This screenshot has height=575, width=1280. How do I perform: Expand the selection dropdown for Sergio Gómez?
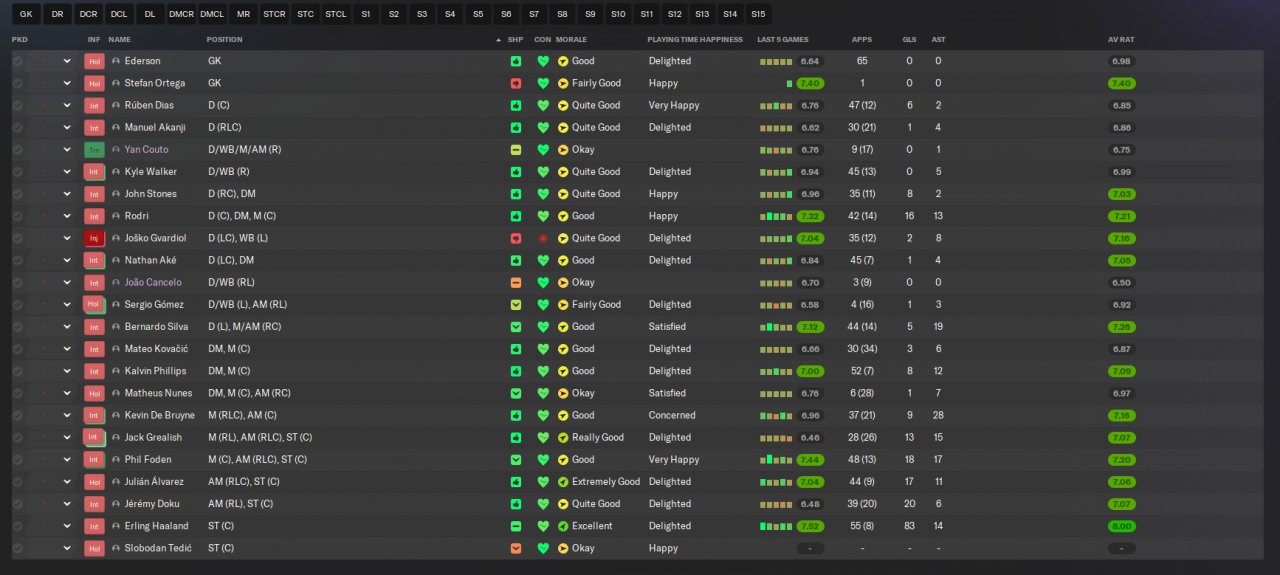67,305
